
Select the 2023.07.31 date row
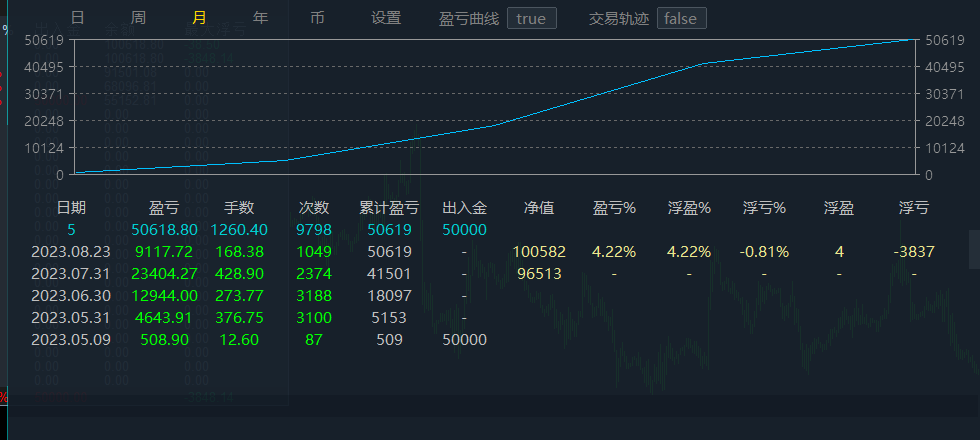(x=71, y=274)
